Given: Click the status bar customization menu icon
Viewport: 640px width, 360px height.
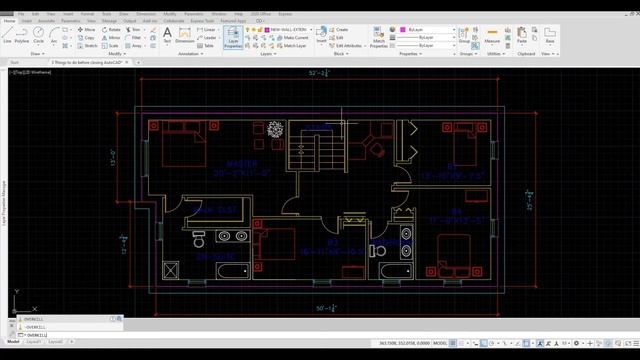Looking at the screenshot, I should 636,343.
